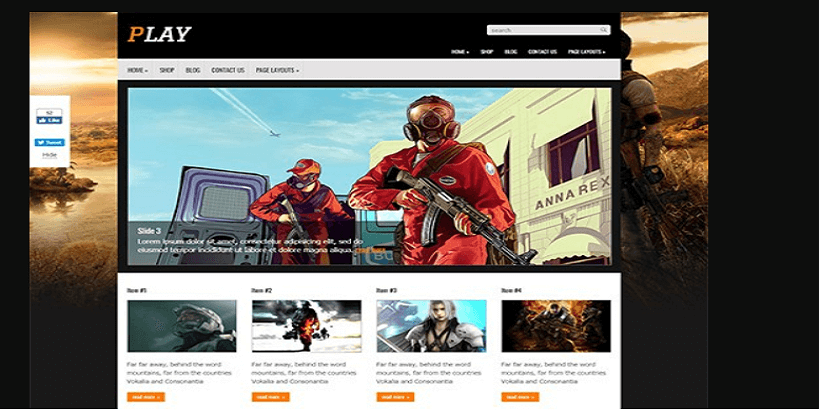Click the Twitter Tweet button
Viewport: 820px width, 410px height.
(50, 142)
